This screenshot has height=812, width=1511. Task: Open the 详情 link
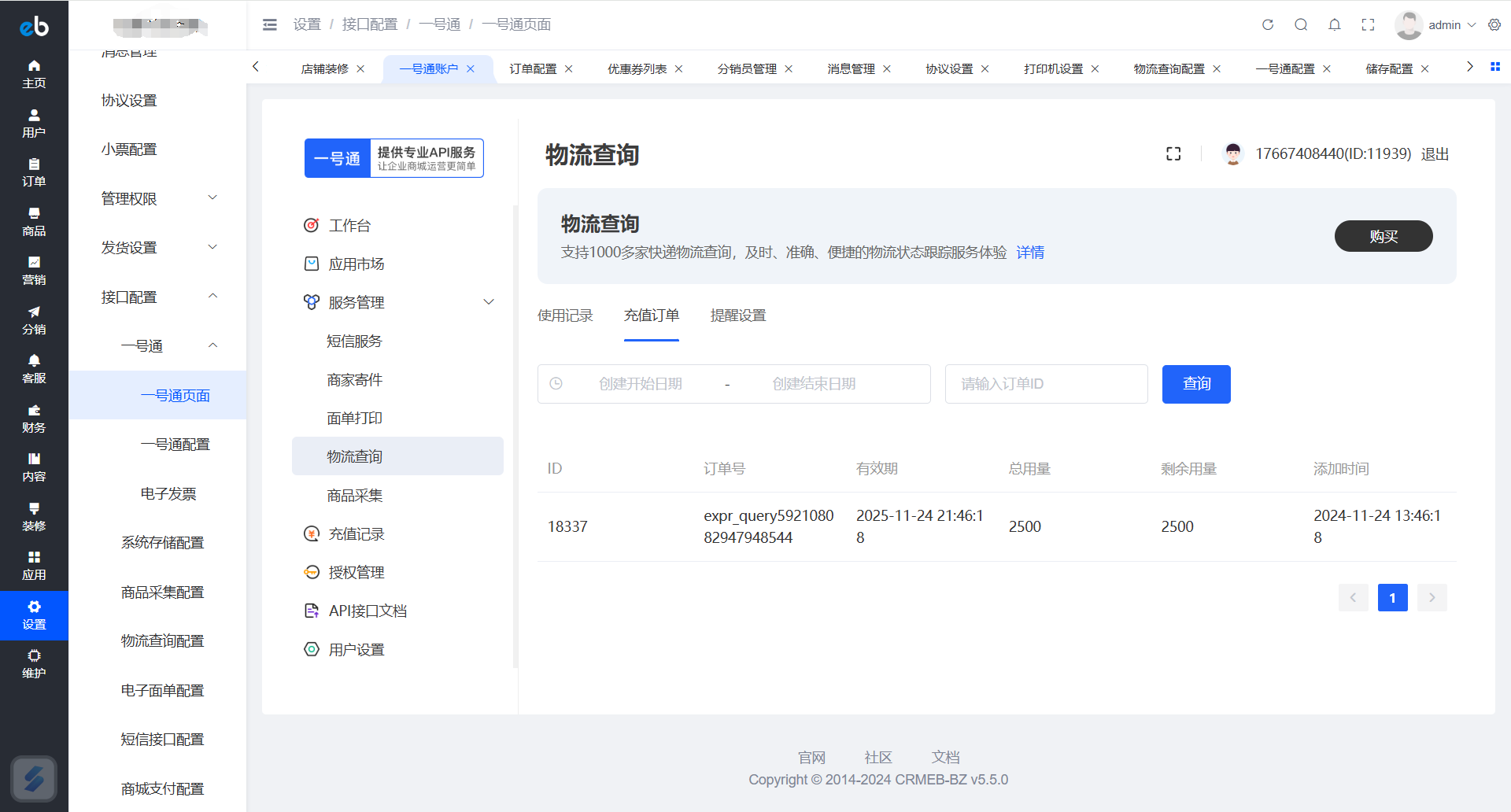[1030, 253]
